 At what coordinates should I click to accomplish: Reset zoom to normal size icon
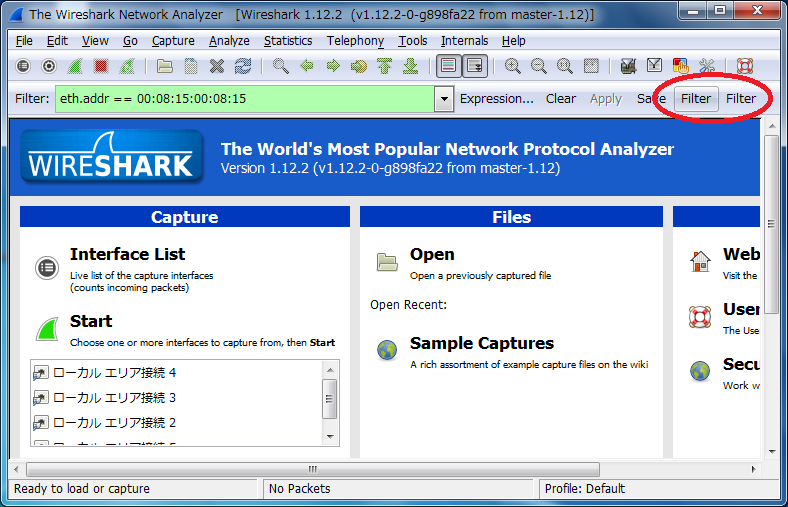[x=564, y=66]
